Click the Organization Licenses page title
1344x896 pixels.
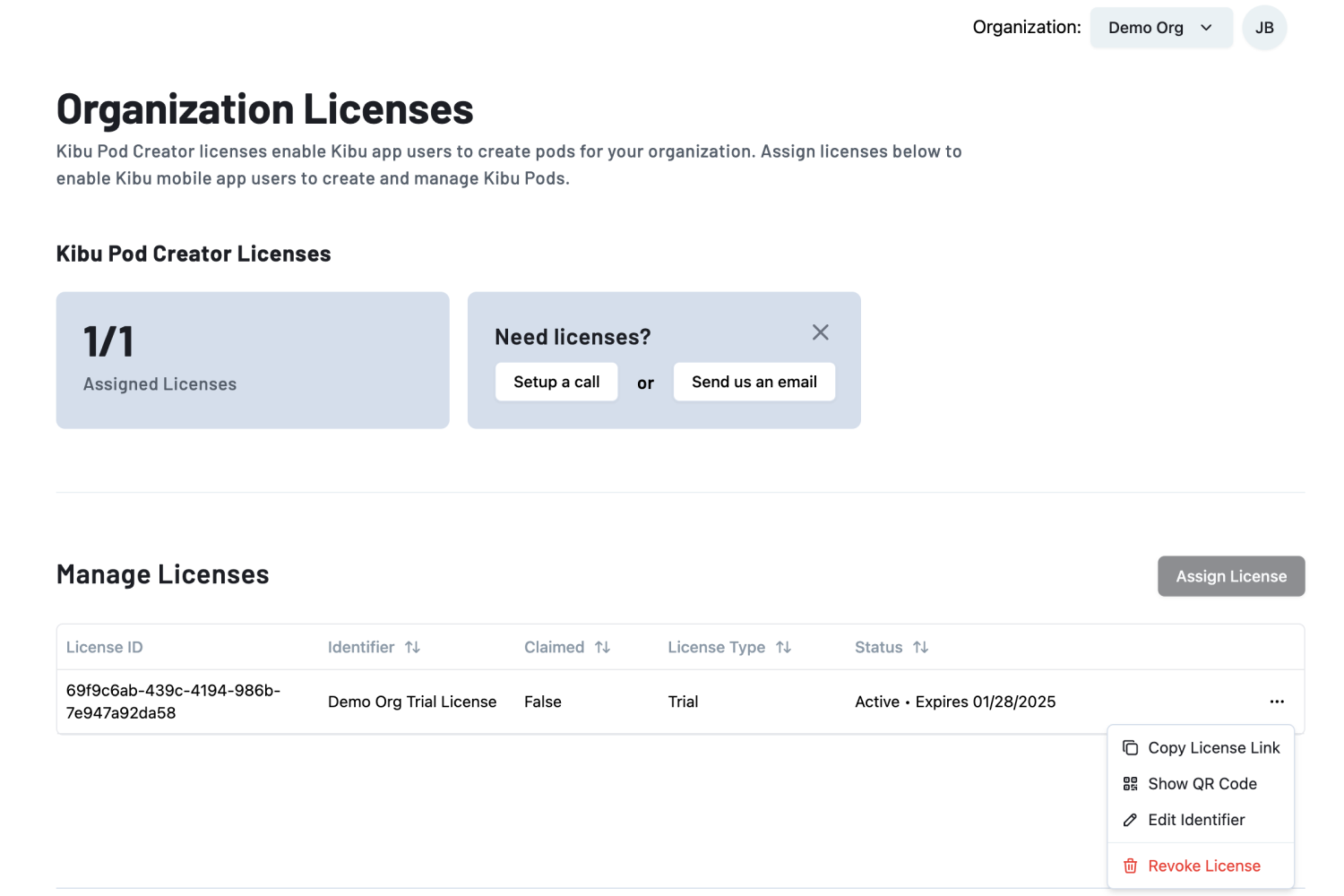(x=264, y=109)
